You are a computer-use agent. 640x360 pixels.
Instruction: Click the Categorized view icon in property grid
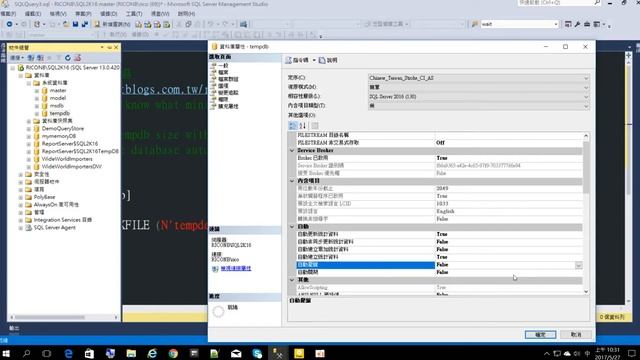click(293, 126)
